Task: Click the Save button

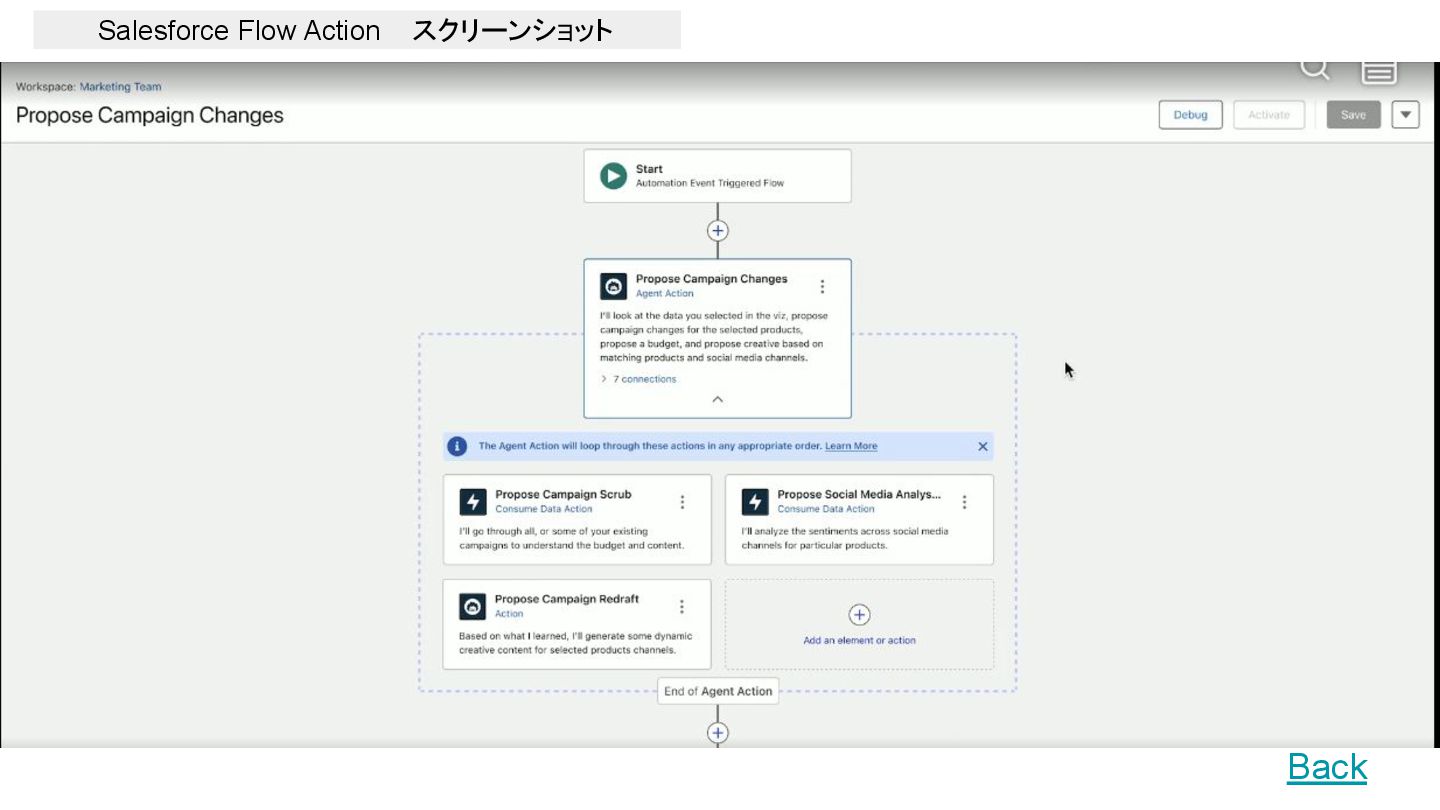Action: (x=1353, y=115)
